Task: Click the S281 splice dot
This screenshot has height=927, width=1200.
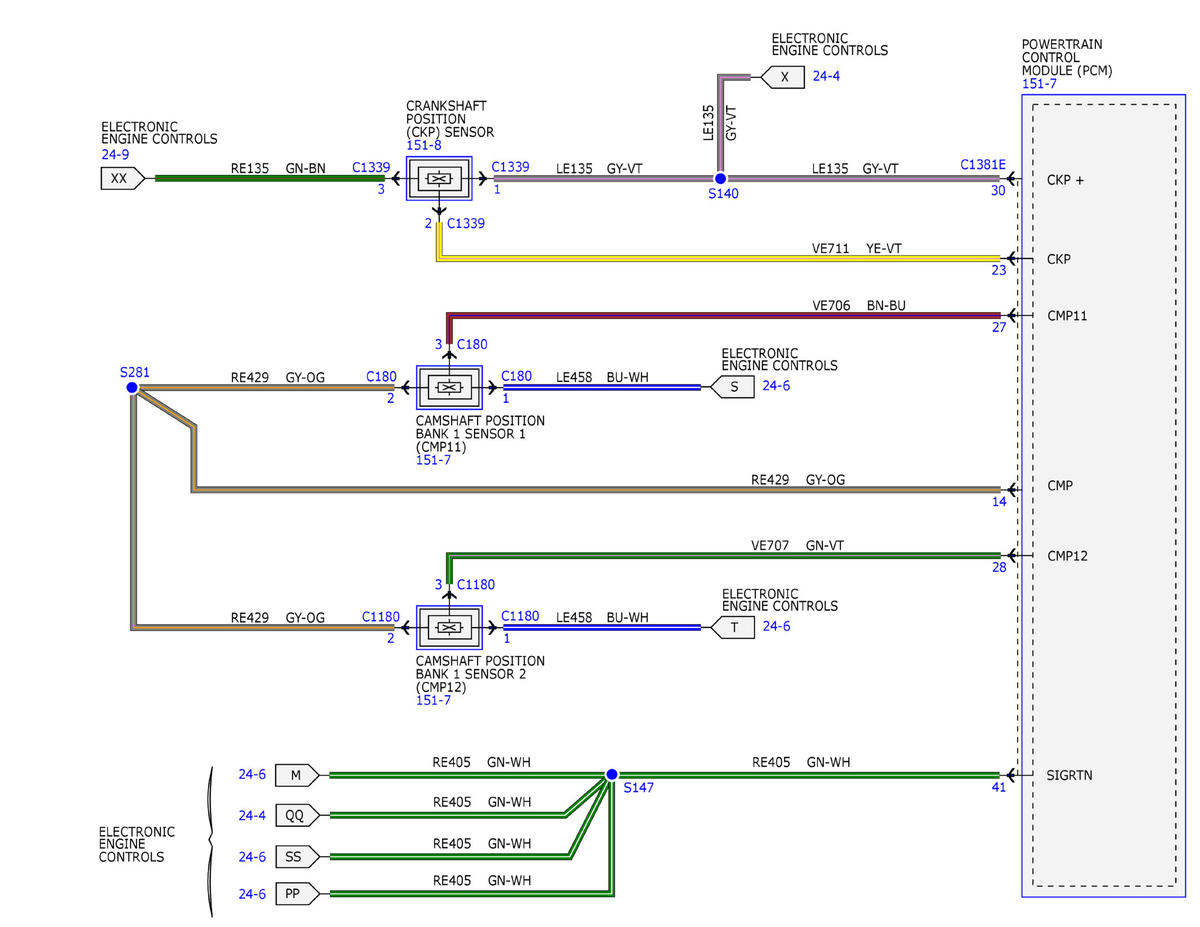Action: click(x=132, y=388)
